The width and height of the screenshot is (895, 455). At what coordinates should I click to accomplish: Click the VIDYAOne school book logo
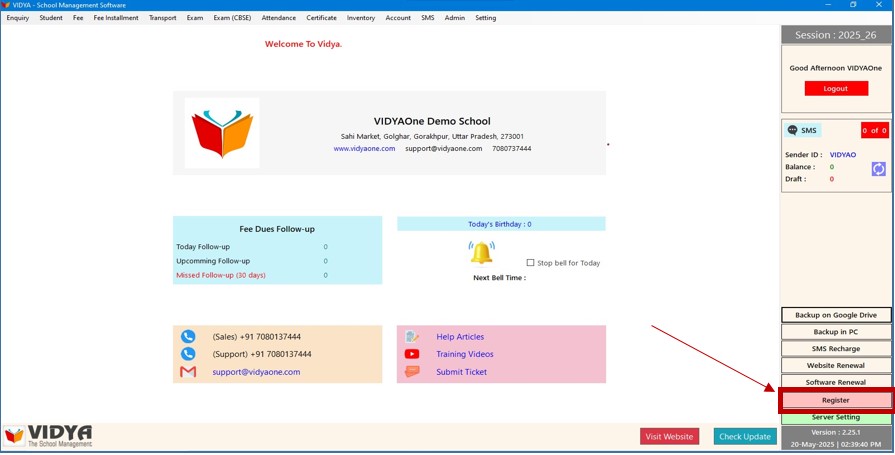[222, 133]
